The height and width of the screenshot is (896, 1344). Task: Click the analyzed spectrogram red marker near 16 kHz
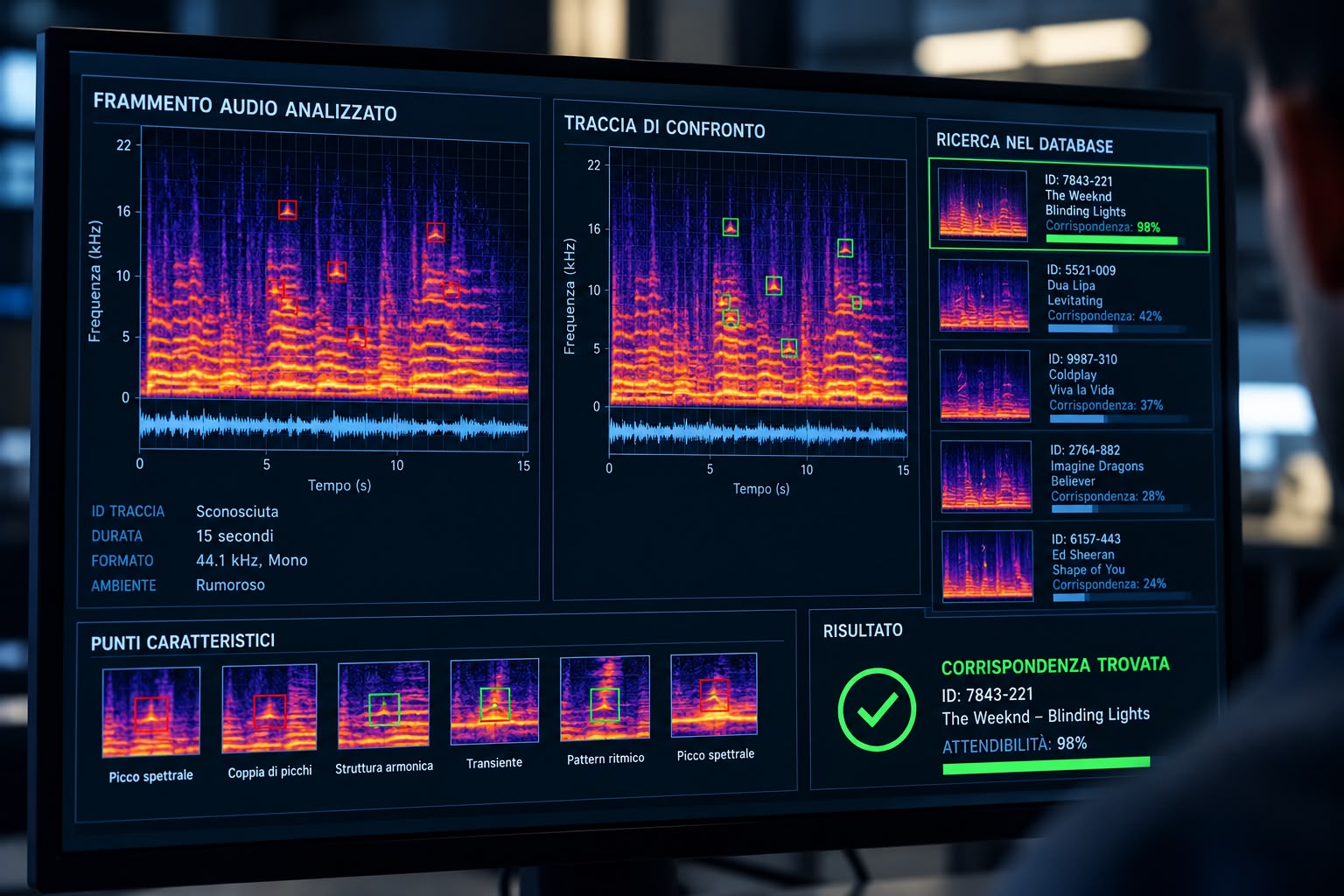287,210
